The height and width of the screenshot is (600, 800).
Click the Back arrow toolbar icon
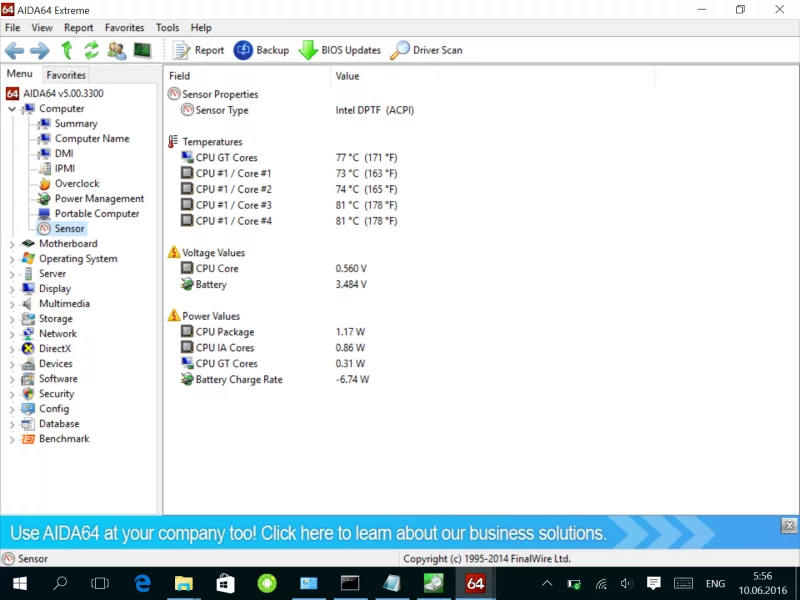pos(14,50)
